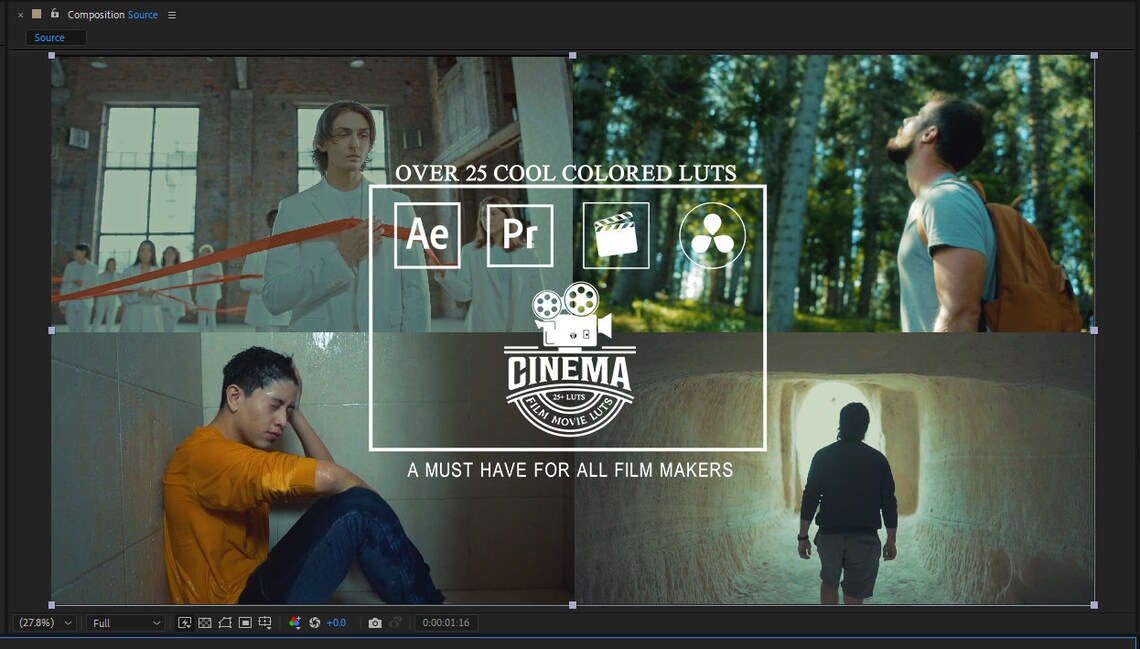Open the resolution dropdown set to Full

pos(122,622)
